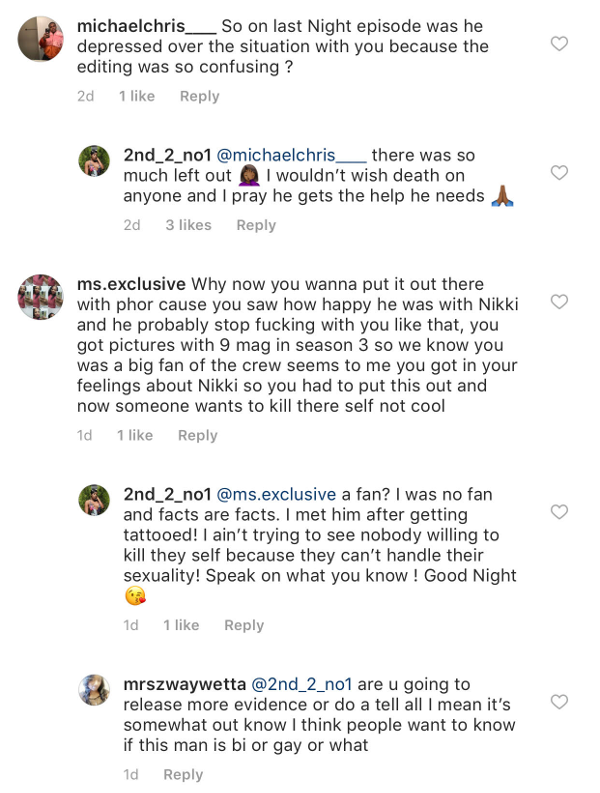Image resolution: width=600 pixels, height=793 pixels.
Task: Open ms.exclusive's avatar photo
Action: 41,297
